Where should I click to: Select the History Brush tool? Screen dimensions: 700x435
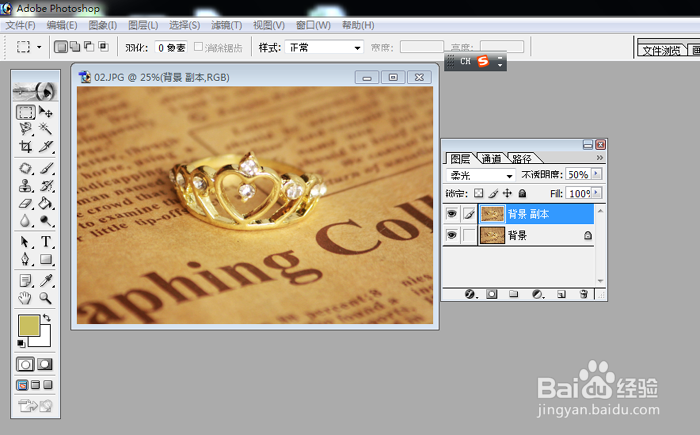tap(46, 186)
